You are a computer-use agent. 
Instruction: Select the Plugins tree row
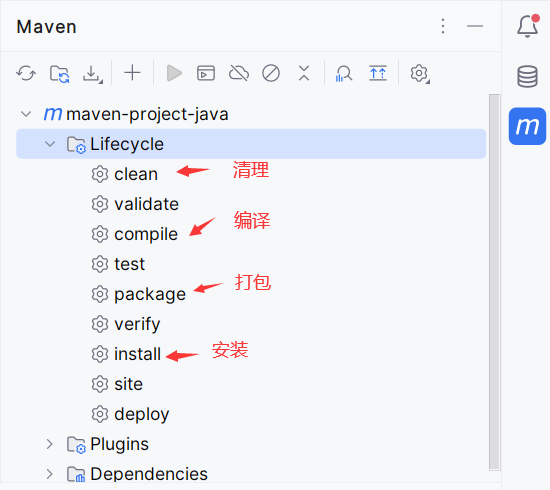tap(251, 444)
